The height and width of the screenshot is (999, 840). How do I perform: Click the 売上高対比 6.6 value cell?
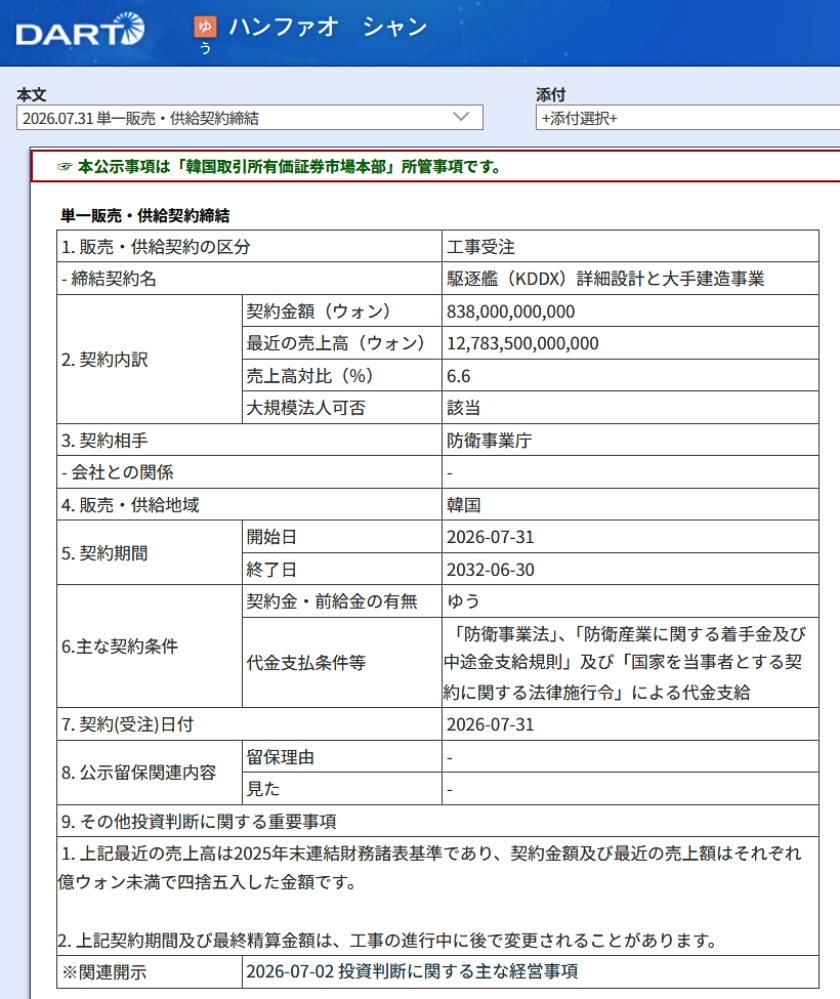coord(630,375)
